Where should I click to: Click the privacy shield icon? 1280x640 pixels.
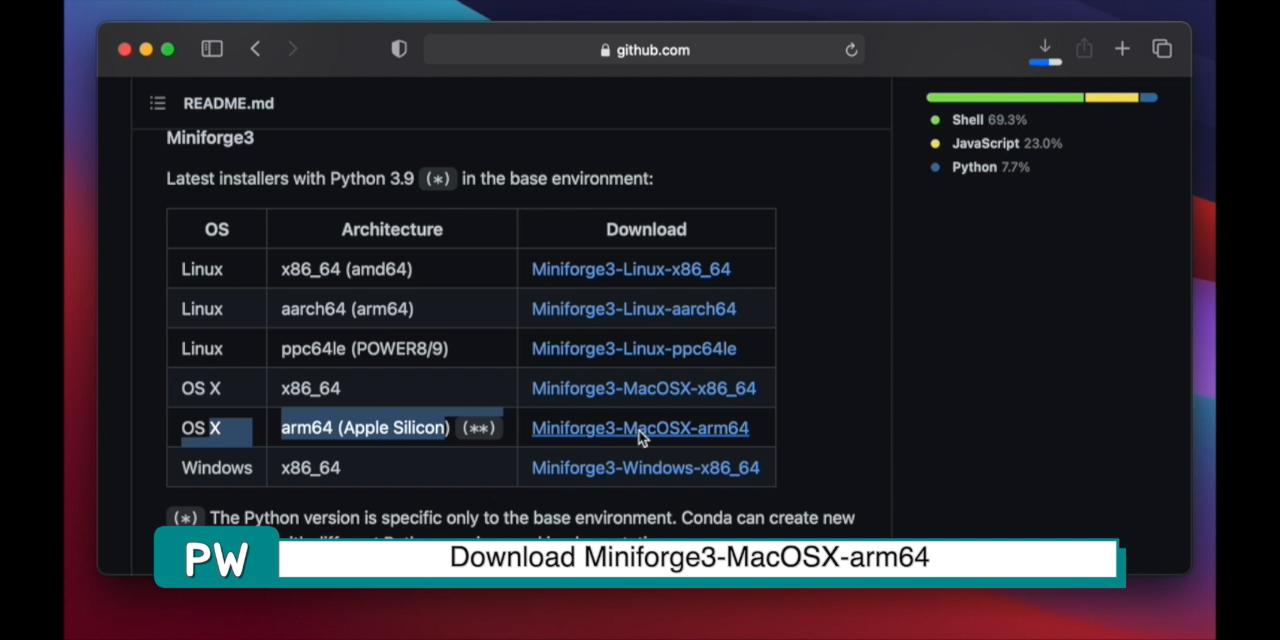coord(399,49)
